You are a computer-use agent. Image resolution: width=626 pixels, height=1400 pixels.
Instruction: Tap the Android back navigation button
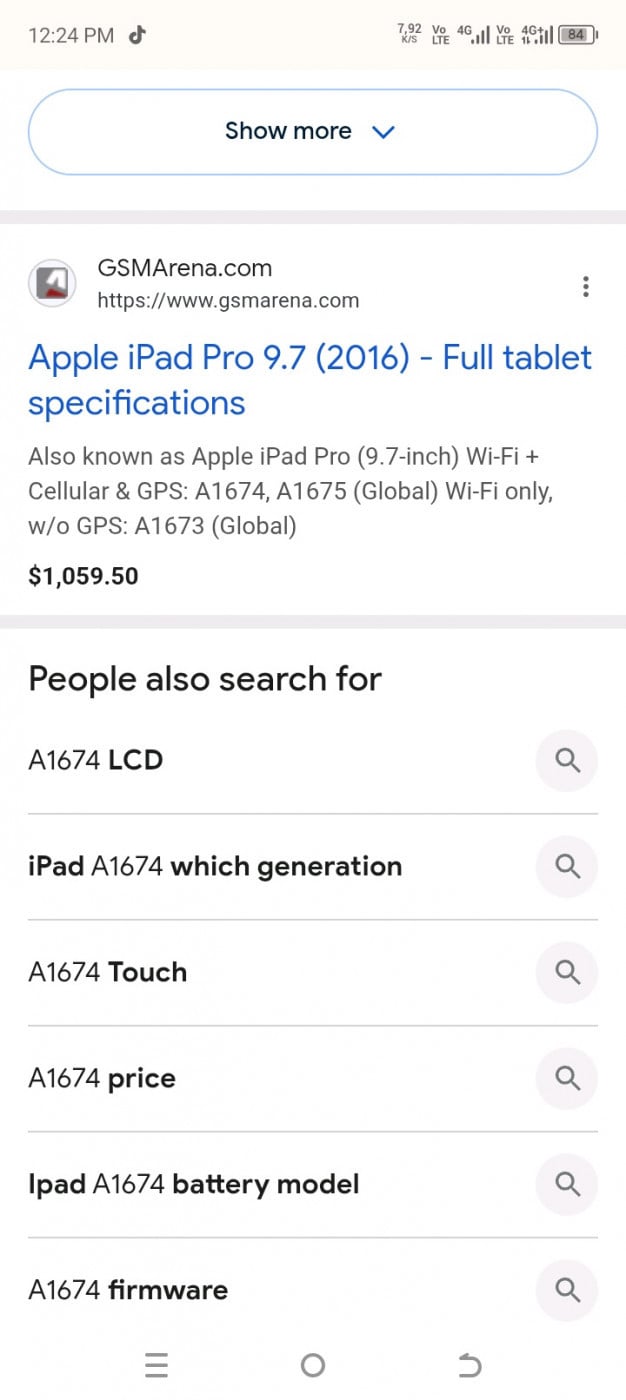469,1365
